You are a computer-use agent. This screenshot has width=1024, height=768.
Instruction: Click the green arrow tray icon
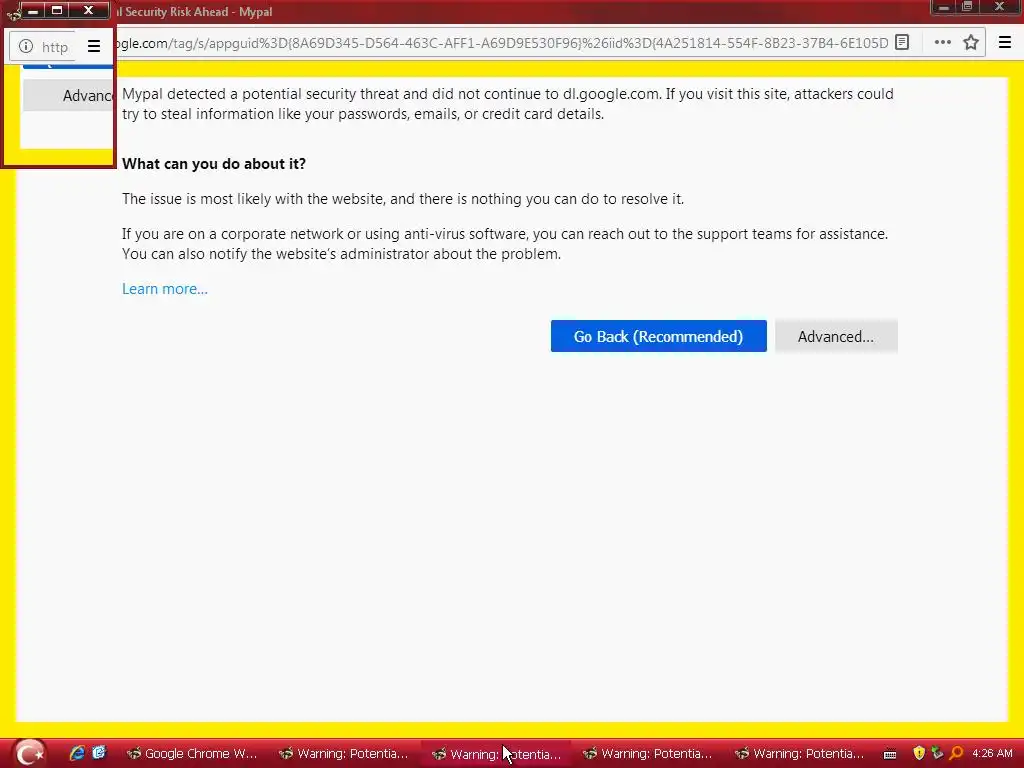pyautogui.click(x=937, y=753)
